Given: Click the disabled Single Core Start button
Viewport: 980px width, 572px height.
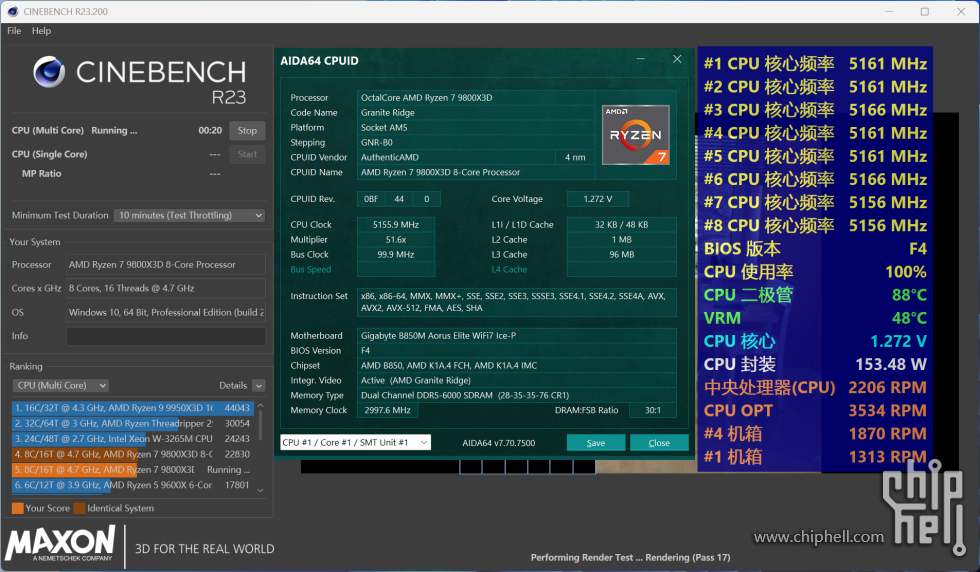Looking at the screenshot, I should click(247, 154).
